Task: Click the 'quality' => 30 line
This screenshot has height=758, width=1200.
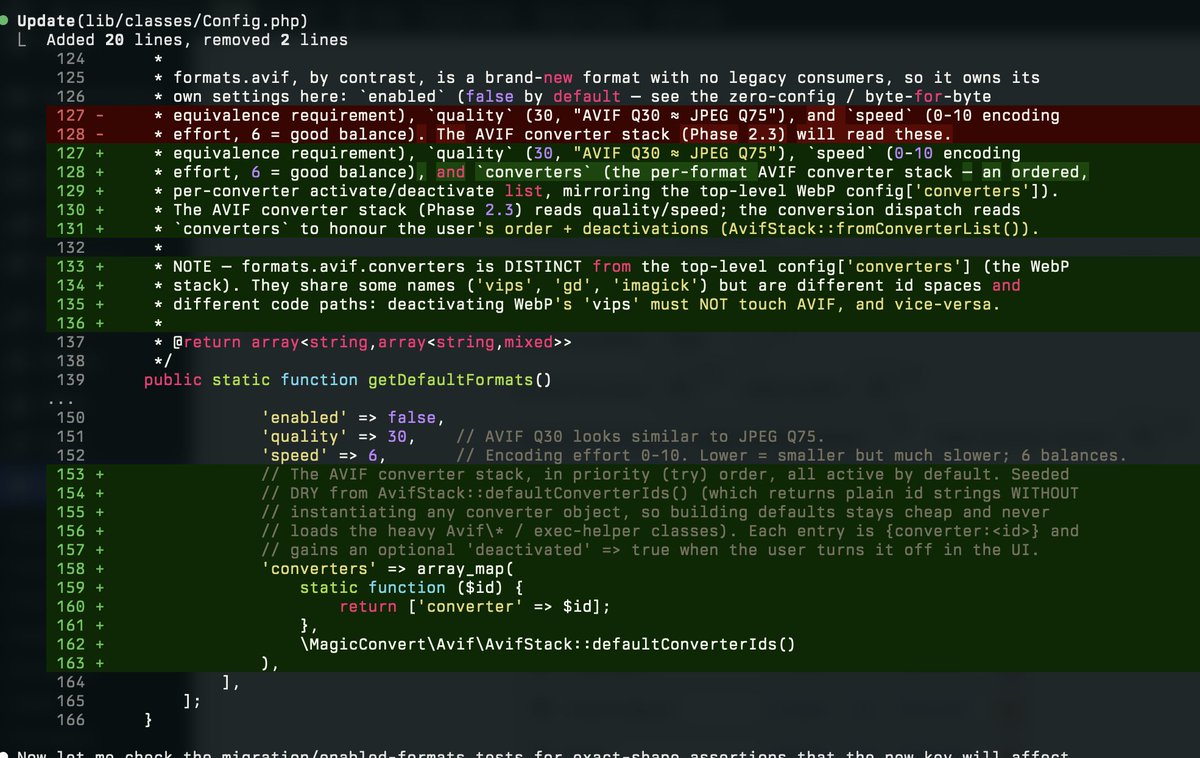Action: pos(339,438)
